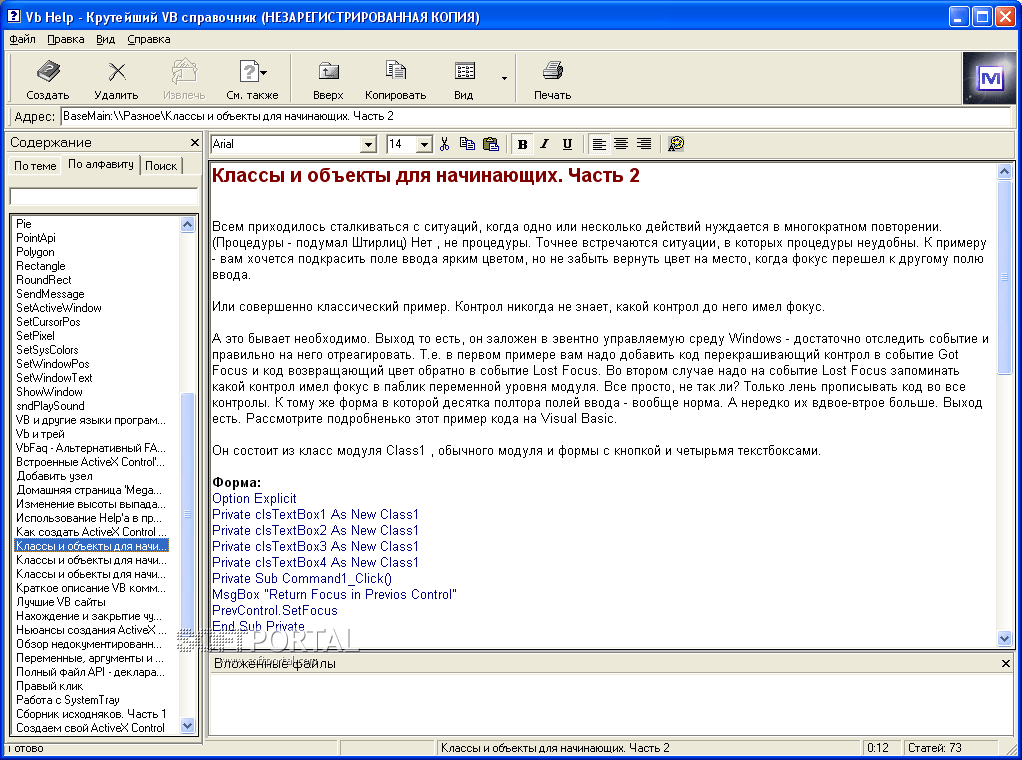Click the M logo in the toolbar corner
1022x760 pixels.
(x=988, y=78)
